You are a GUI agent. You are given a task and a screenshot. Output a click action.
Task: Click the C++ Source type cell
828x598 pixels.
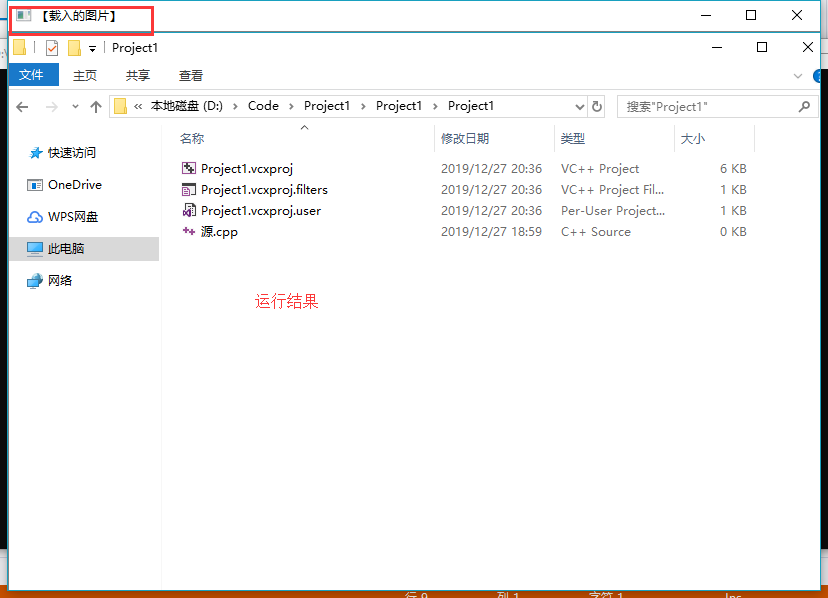tap(596, 232)
